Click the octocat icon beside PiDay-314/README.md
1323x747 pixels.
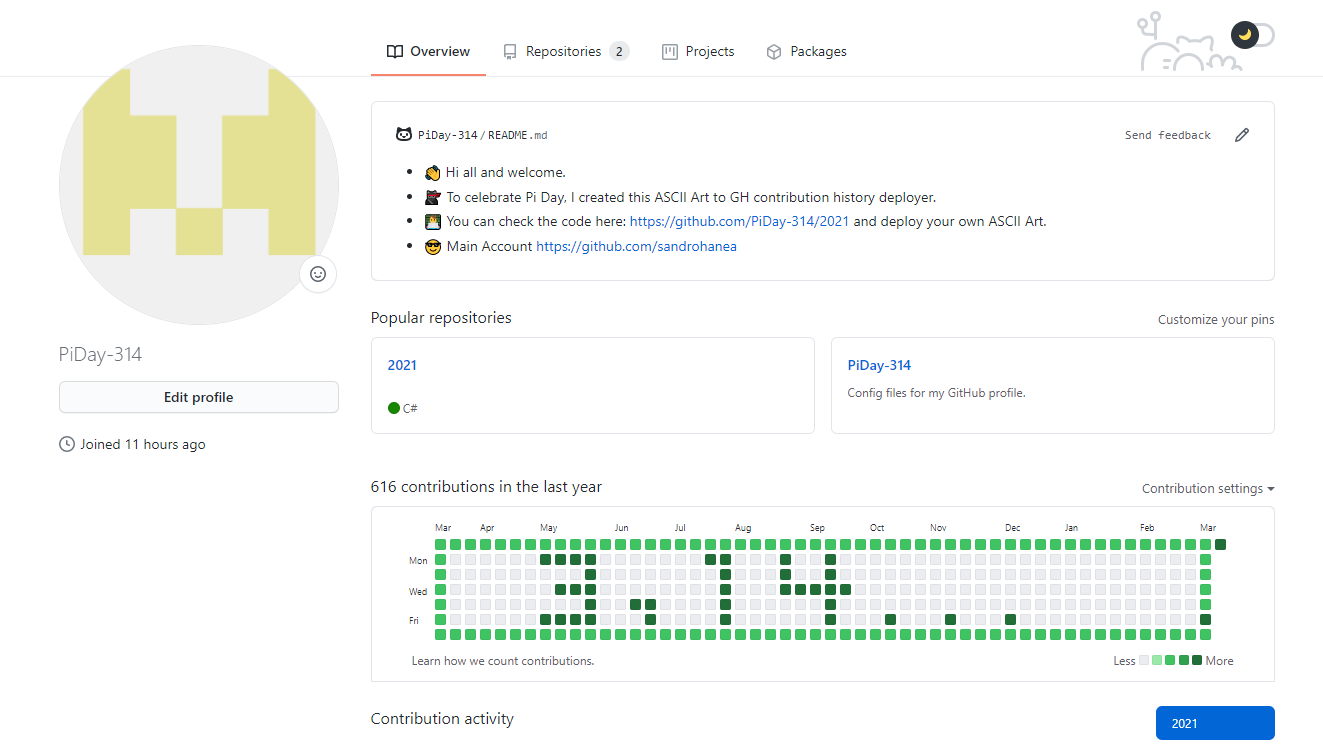point(403,134)
